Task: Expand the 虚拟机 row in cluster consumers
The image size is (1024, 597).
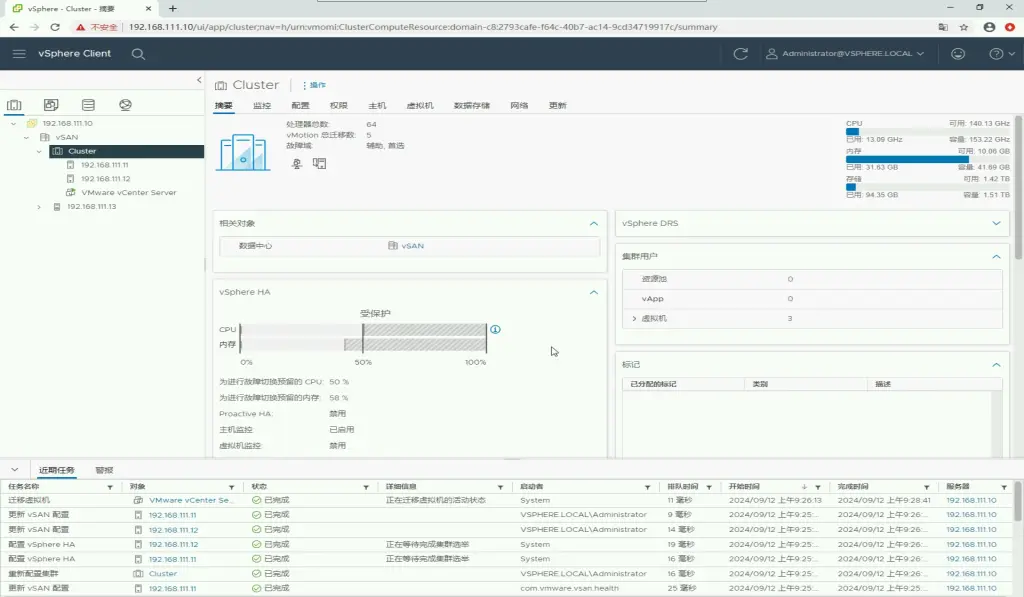Action: coord(633,318)
